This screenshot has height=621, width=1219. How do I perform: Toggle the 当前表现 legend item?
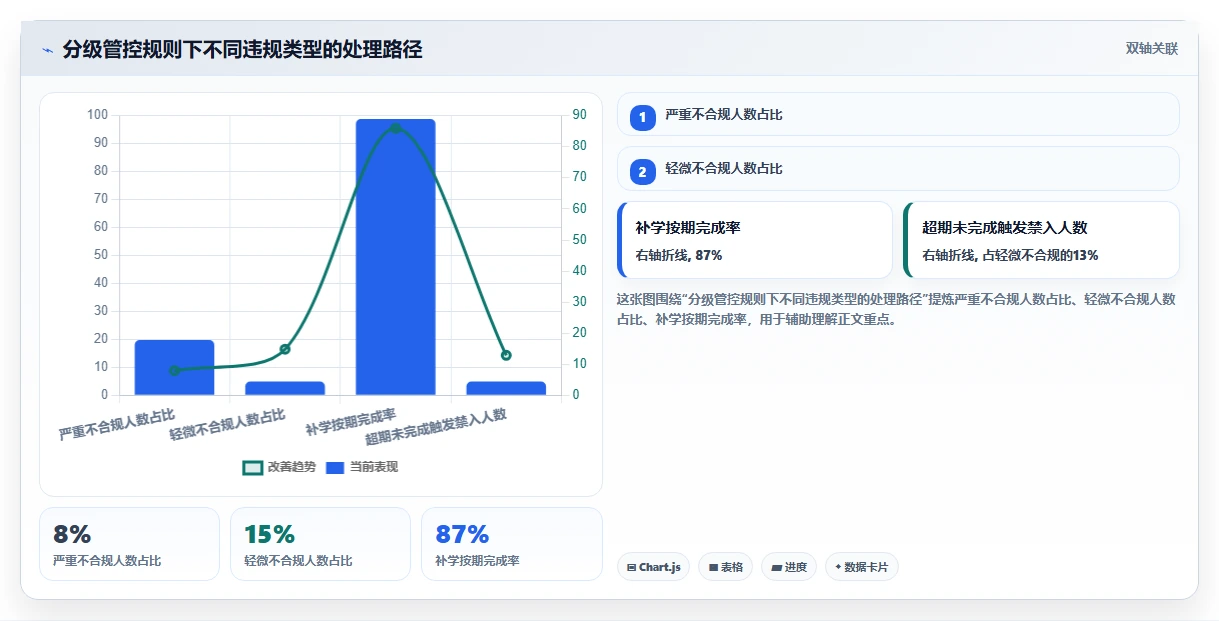click(x=362, y=467)
